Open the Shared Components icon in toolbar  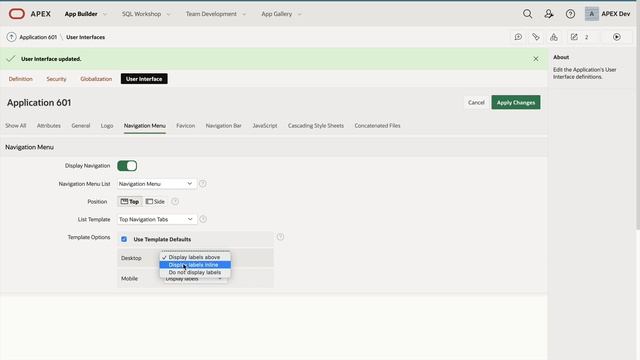[x=553, y=37]
